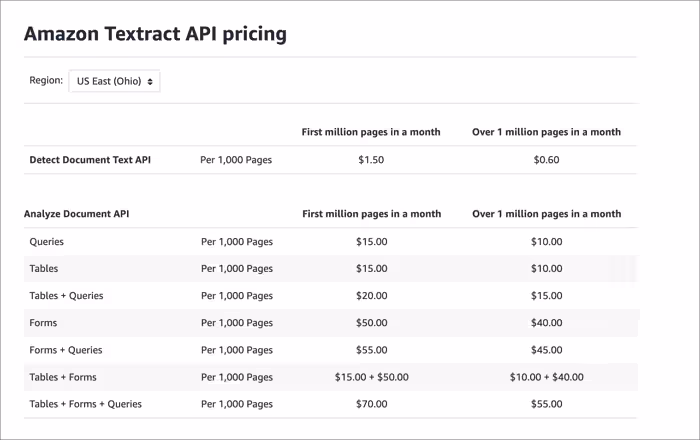
Task: Select the Queries row label
Action: (x=47, y=241)
